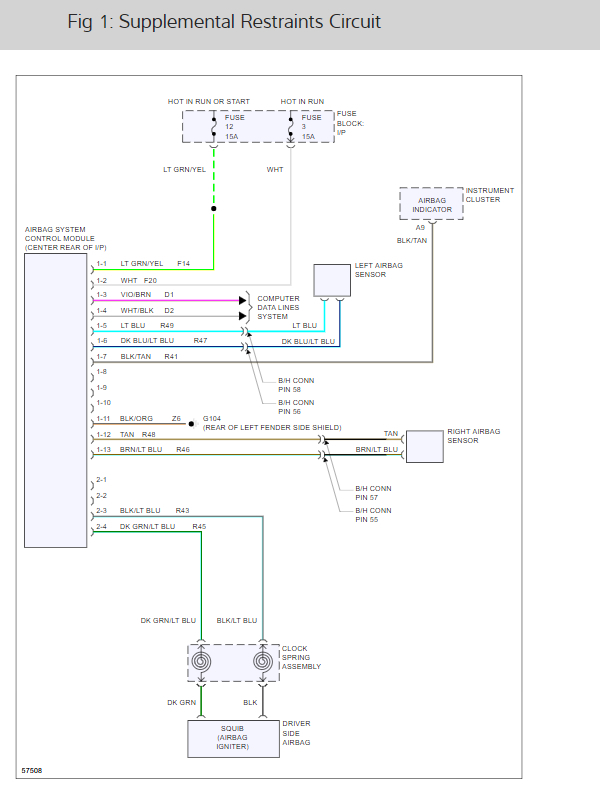Click the arrowhead on the WHT/BLK data line
Screen dimensions: 600x807
[243, 316]
